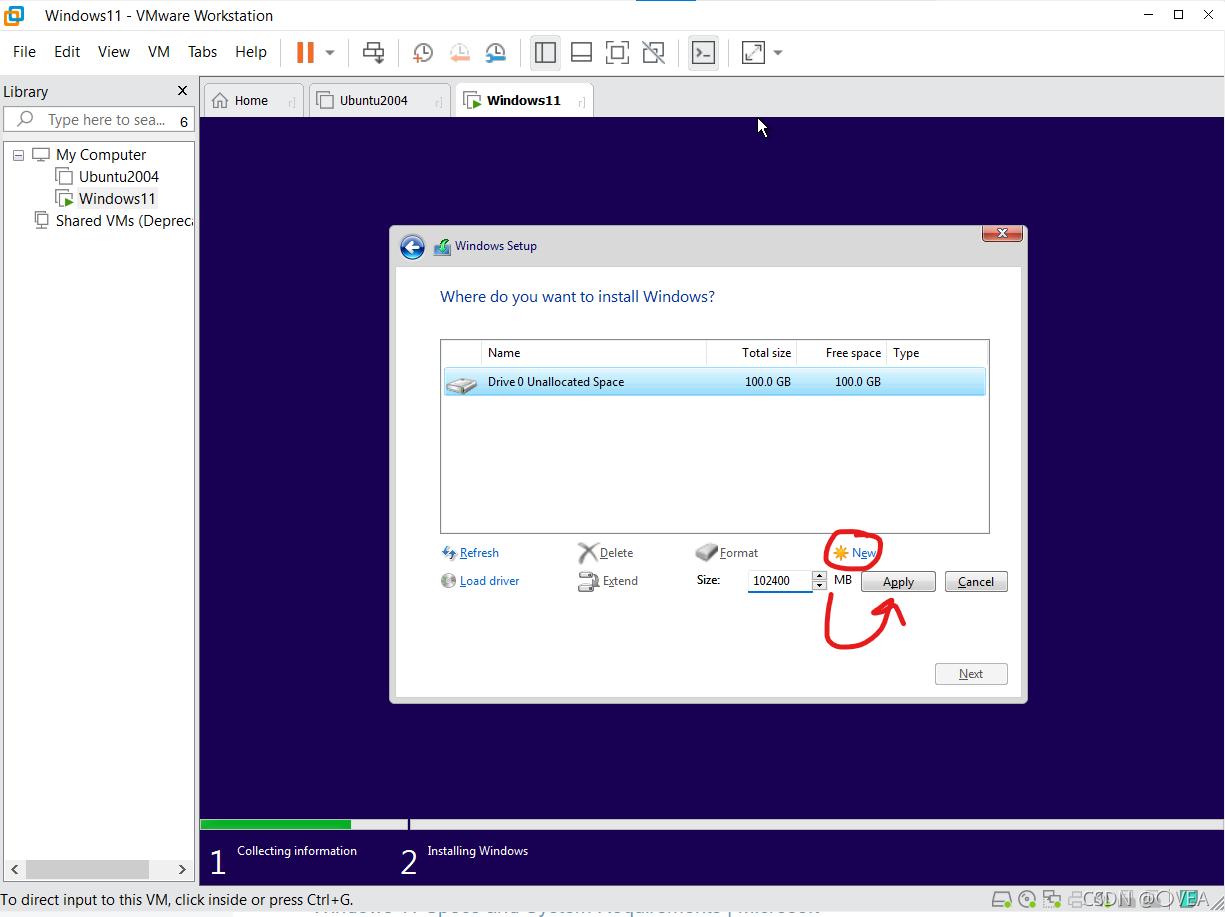Click the hard disk status bar icon
This screenshot has height=917, width=1225.
pyautogui.click(x=1004, y=898)
